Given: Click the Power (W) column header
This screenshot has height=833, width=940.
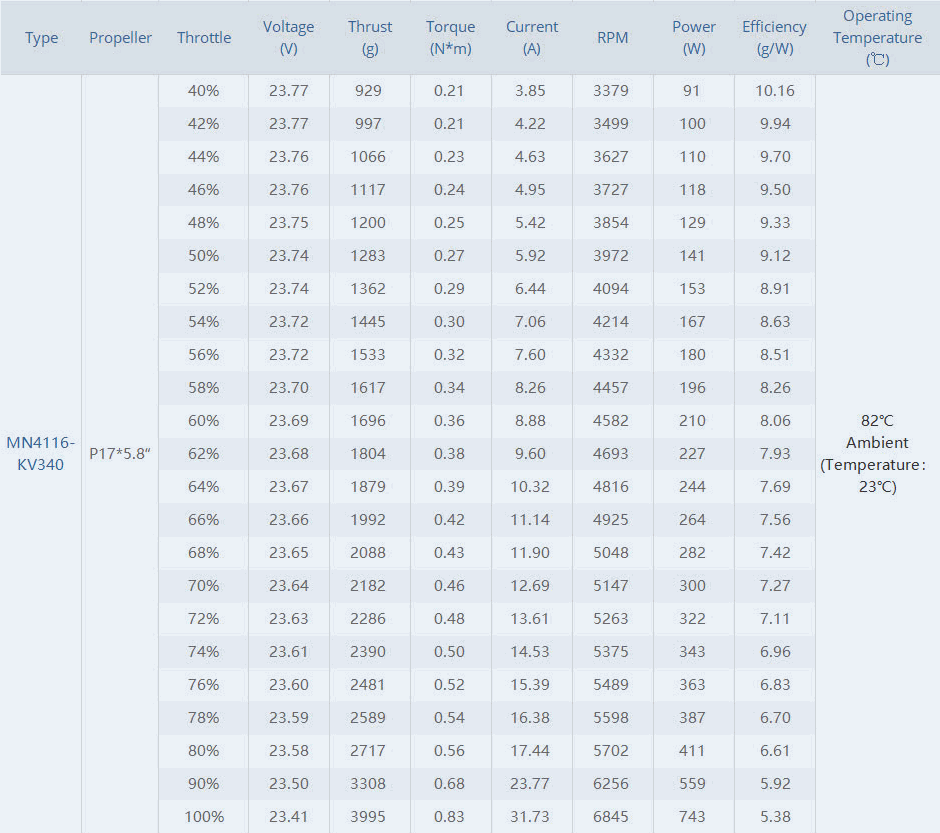Looking at the screenshot, I should pyautogui.click(x=694, y=38).
